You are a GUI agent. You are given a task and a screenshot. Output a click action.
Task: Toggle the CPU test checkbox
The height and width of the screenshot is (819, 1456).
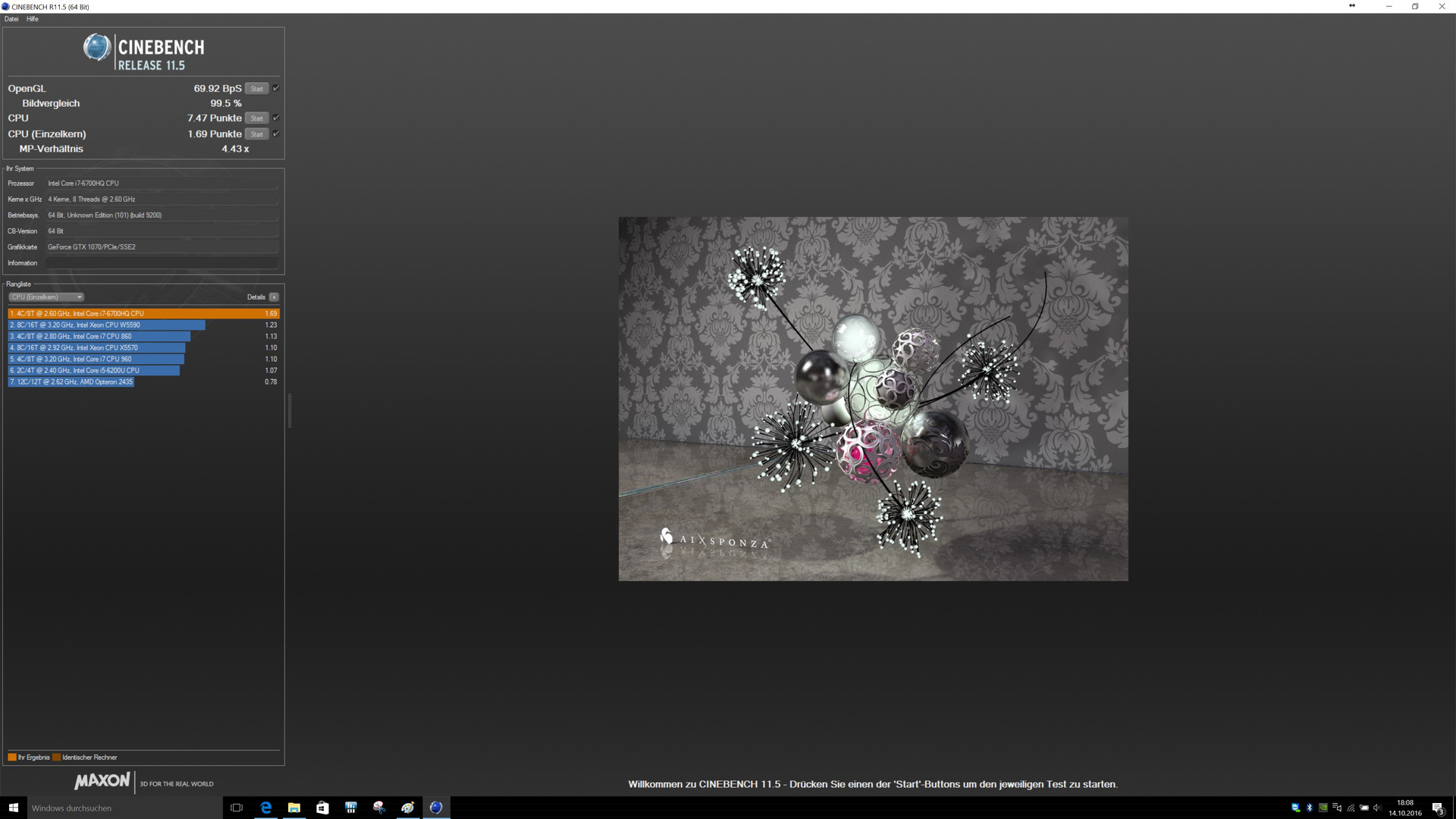pos(276,118)
